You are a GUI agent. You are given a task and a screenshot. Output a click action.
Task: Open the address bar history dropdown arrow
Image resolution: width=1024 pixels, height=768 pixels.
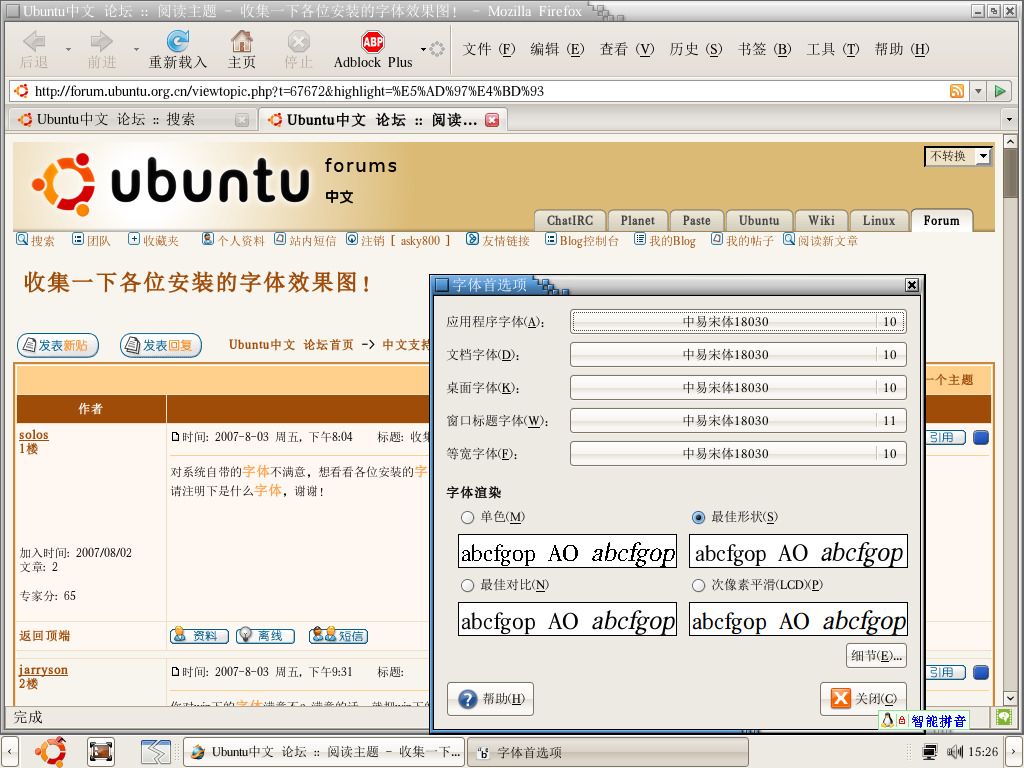point(978,91)
